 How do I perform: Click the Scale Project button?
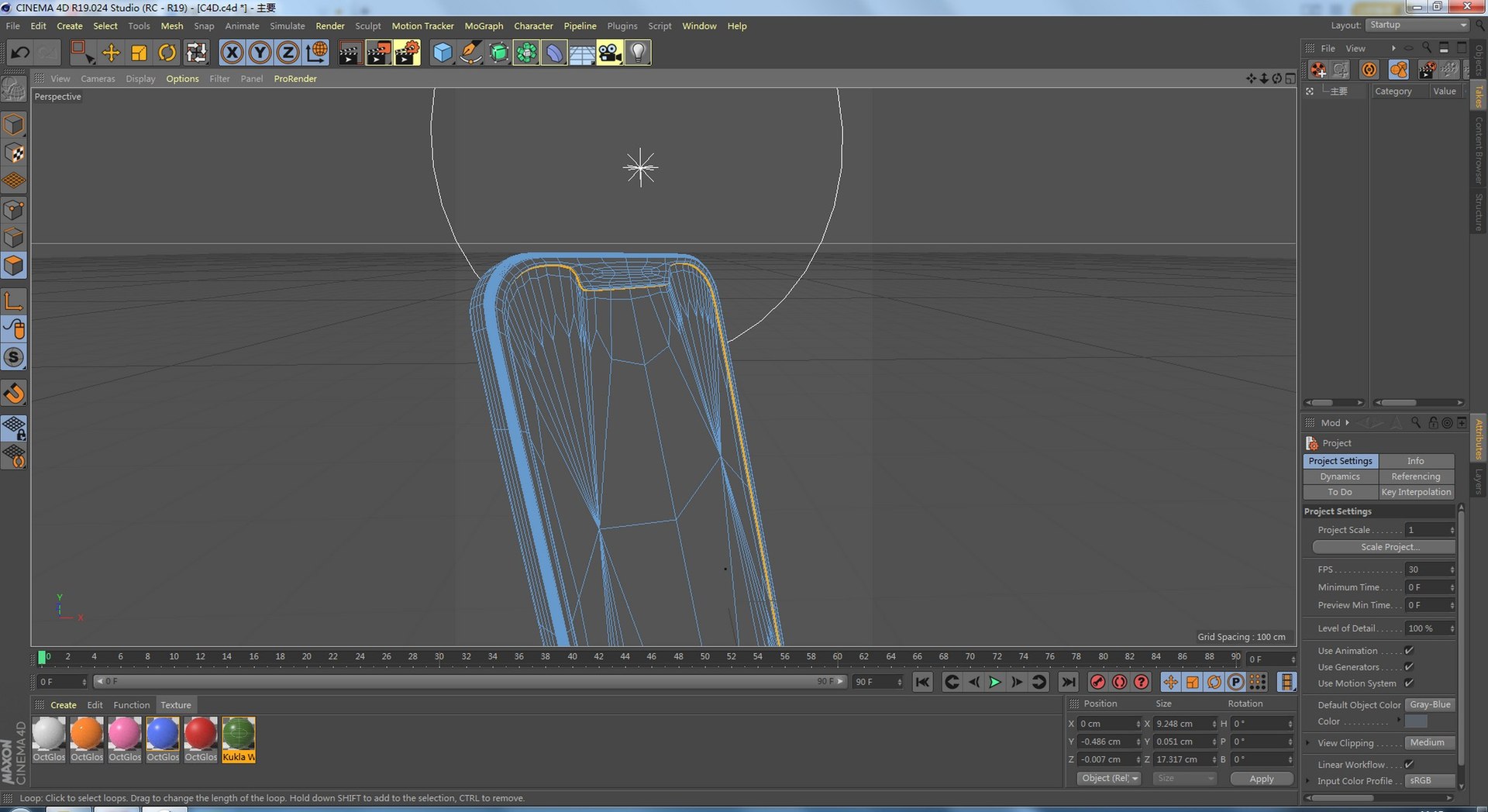(1383, 547)
